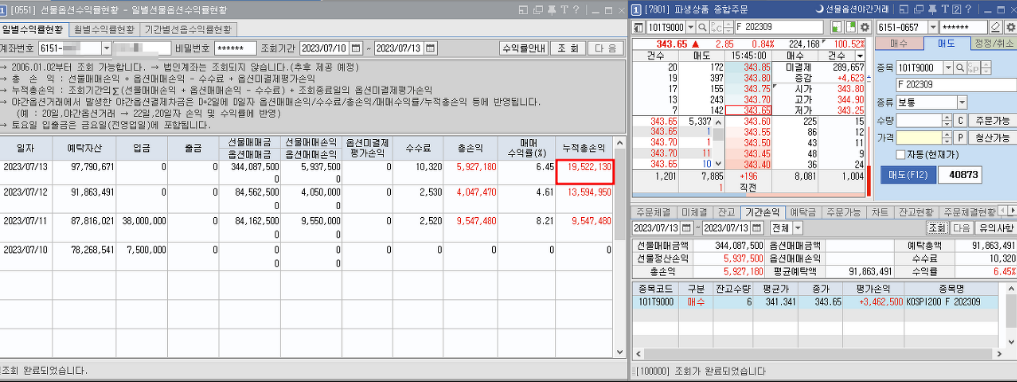Open end date calendar in 0551 window
This screenshot has height=382, width=1017.
coord(431,49)
